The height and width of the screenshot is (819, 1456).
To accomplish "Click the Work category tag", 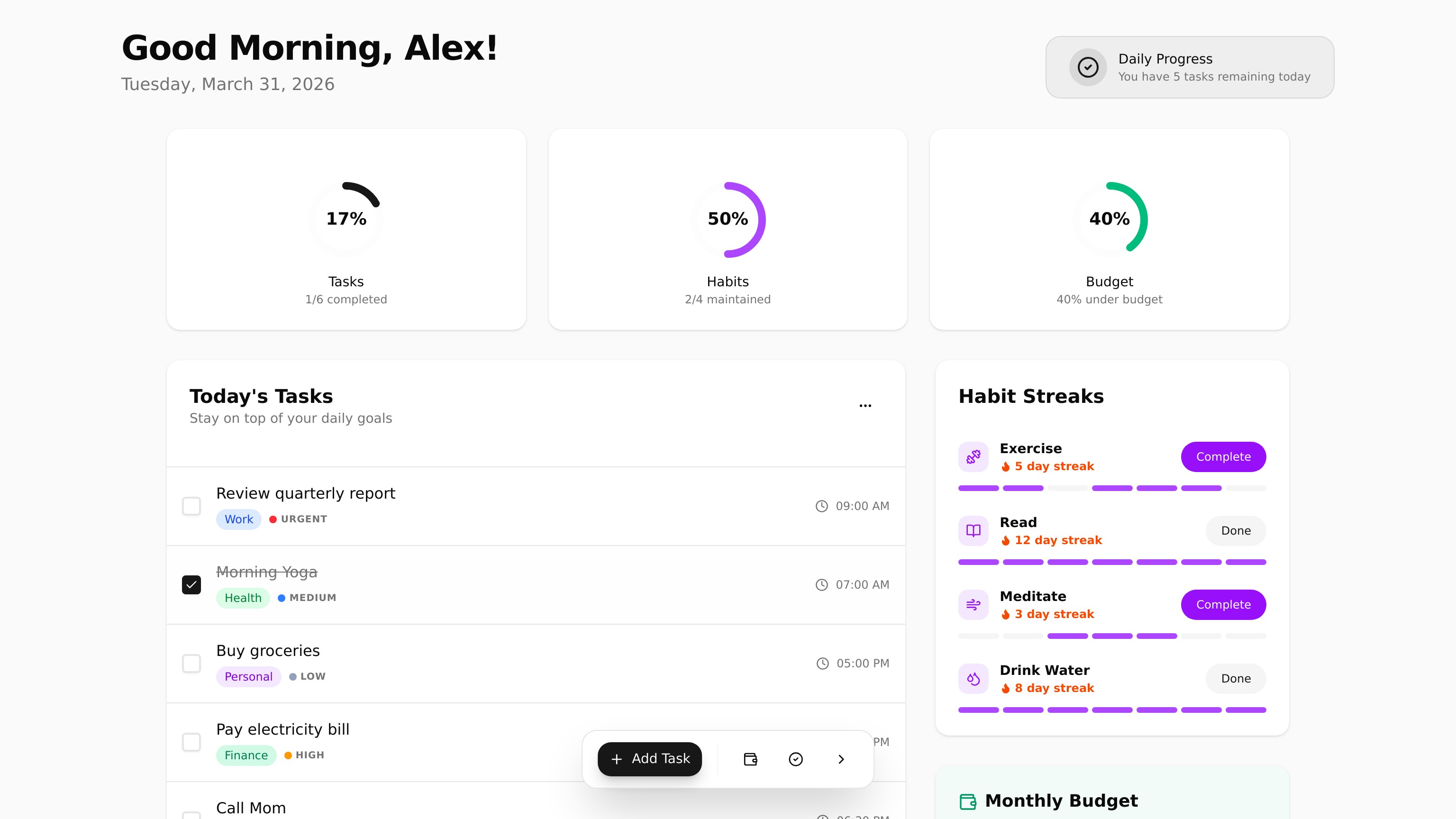I will point(238,519).
